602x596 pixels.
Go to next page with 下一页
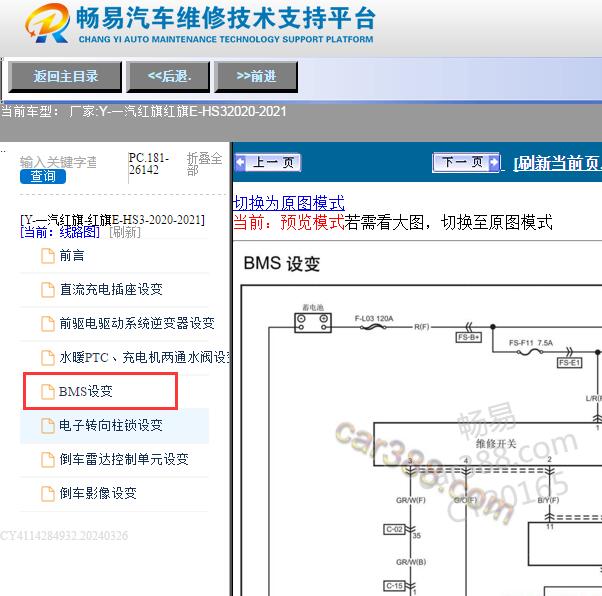[466, 162]
